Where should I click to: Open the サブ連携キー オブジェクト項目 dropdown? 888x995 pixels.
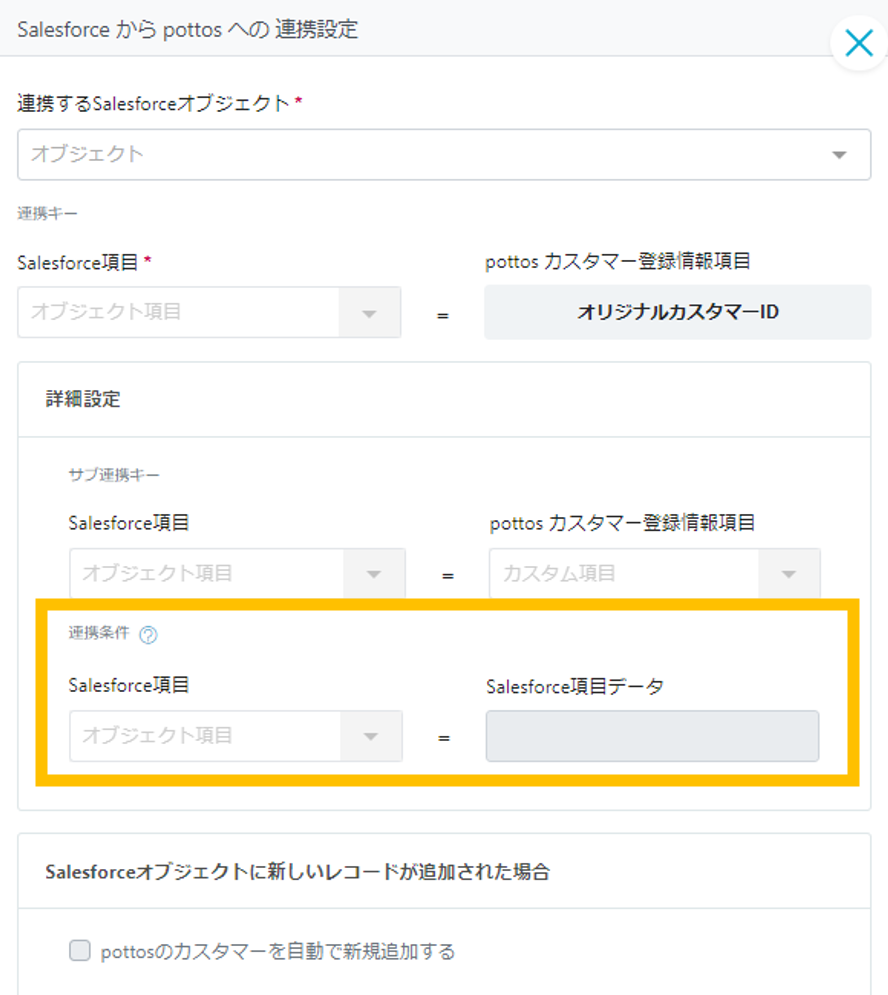[237, 574]
